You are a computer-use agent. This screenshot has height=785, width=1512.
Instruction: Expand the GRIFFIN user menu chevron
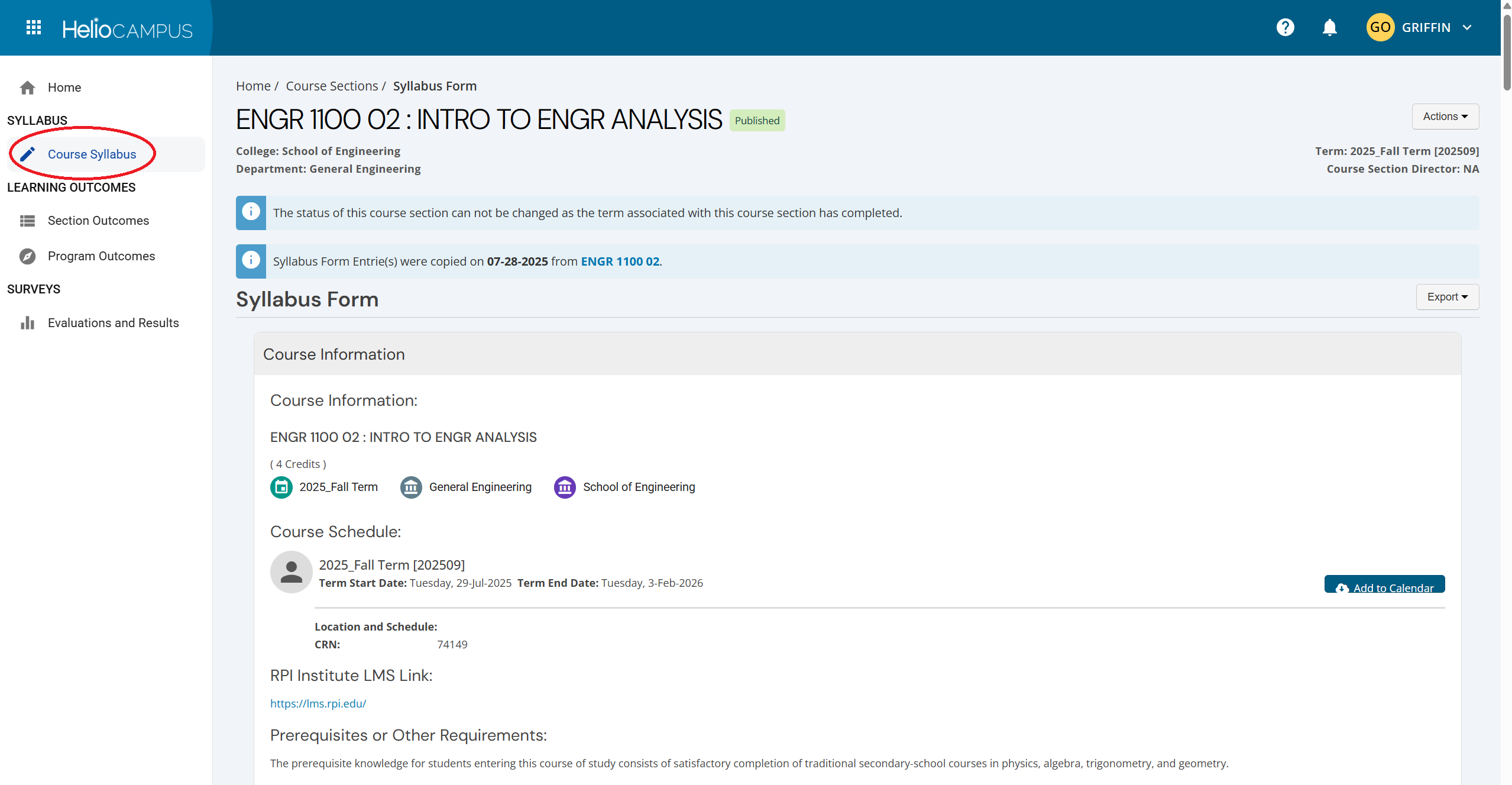click(x=1467, y=28)
